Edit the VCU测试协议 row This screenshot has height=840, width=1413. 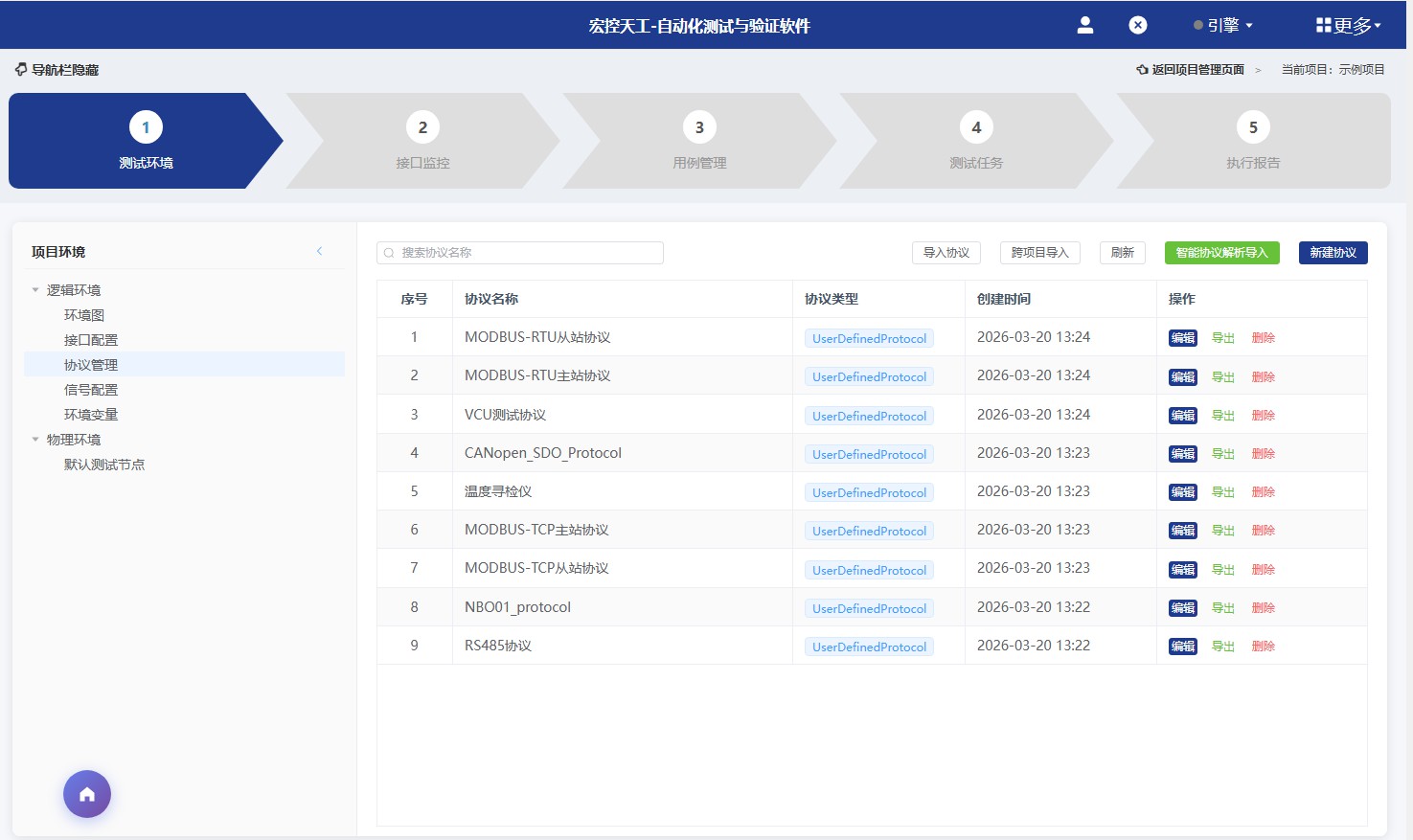coord(1182,416)
